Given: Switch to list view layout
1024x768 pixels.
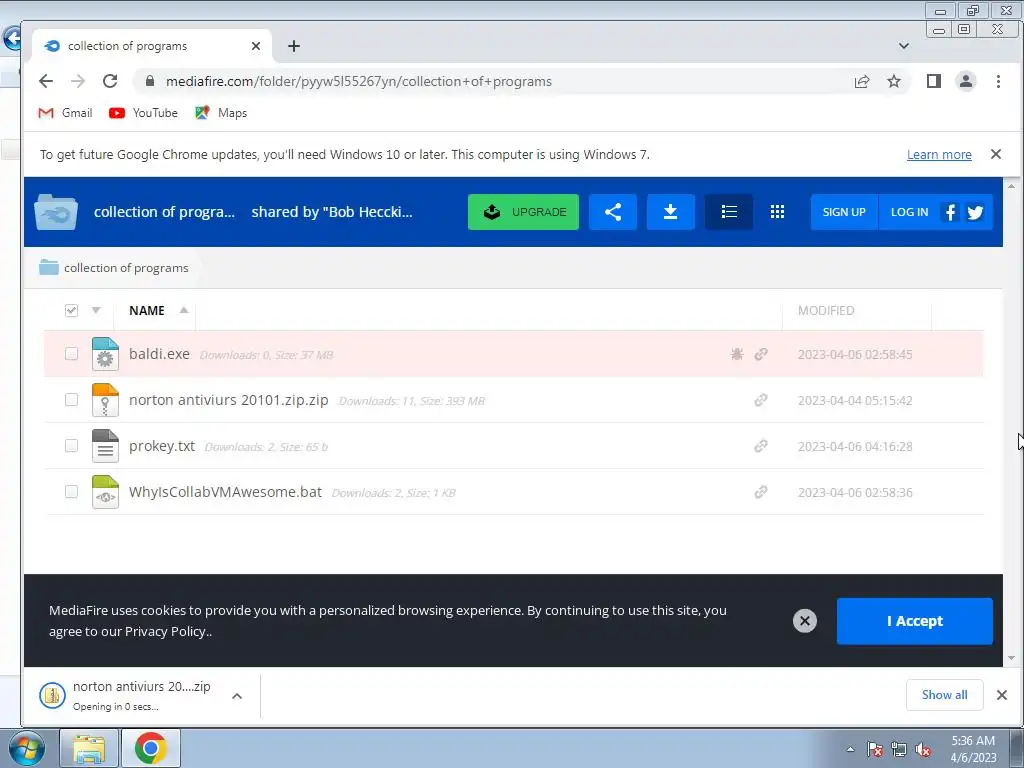Looking at the screenshot, I should pos(729,212).
